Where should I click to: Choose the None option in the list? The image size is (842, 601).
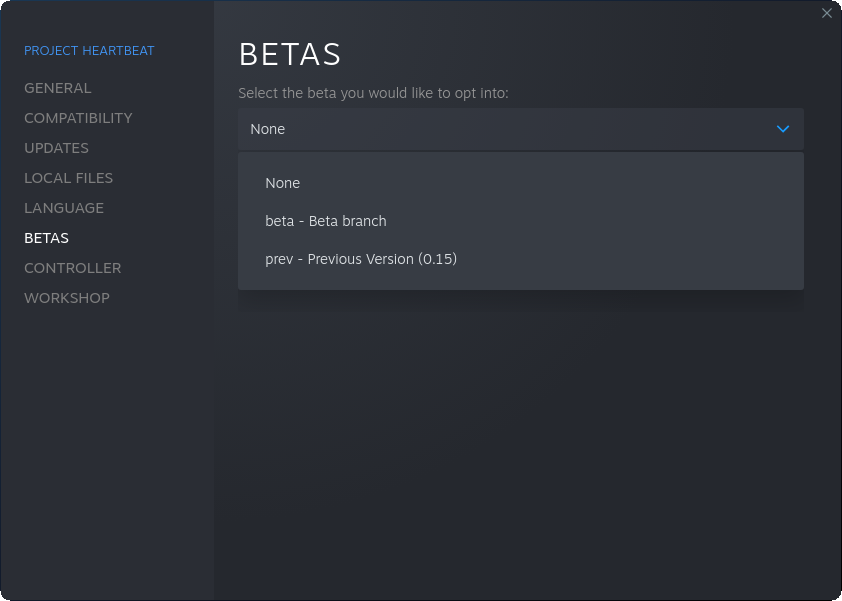(521, 183)
